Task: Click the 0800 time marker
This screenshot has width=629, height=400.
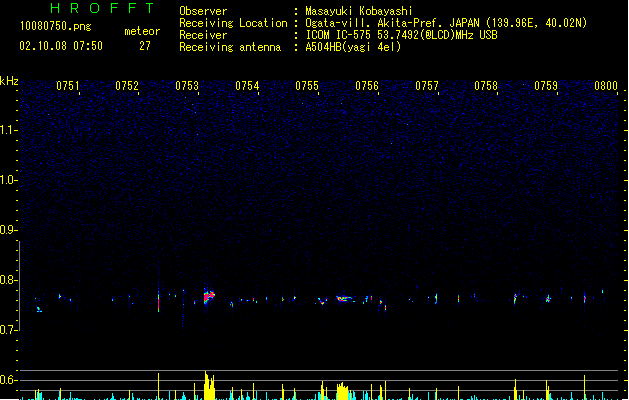Action: (606, 86)
